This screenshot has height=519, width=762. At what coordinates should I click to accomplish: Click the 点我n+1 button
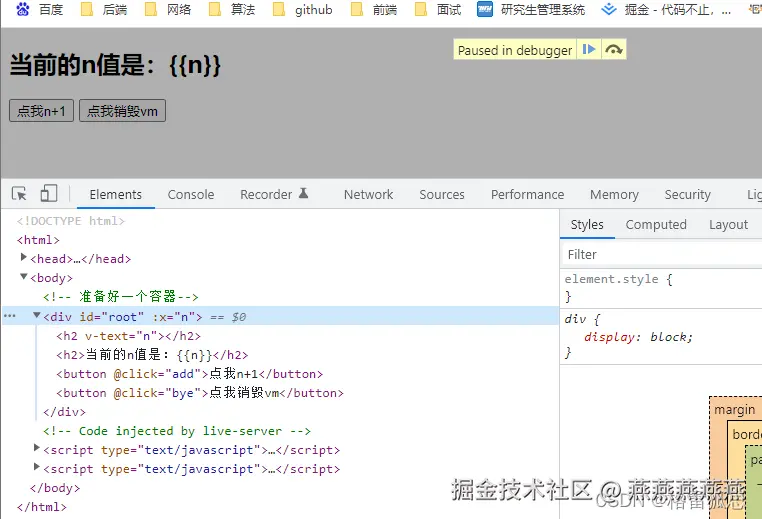(41, 111)
